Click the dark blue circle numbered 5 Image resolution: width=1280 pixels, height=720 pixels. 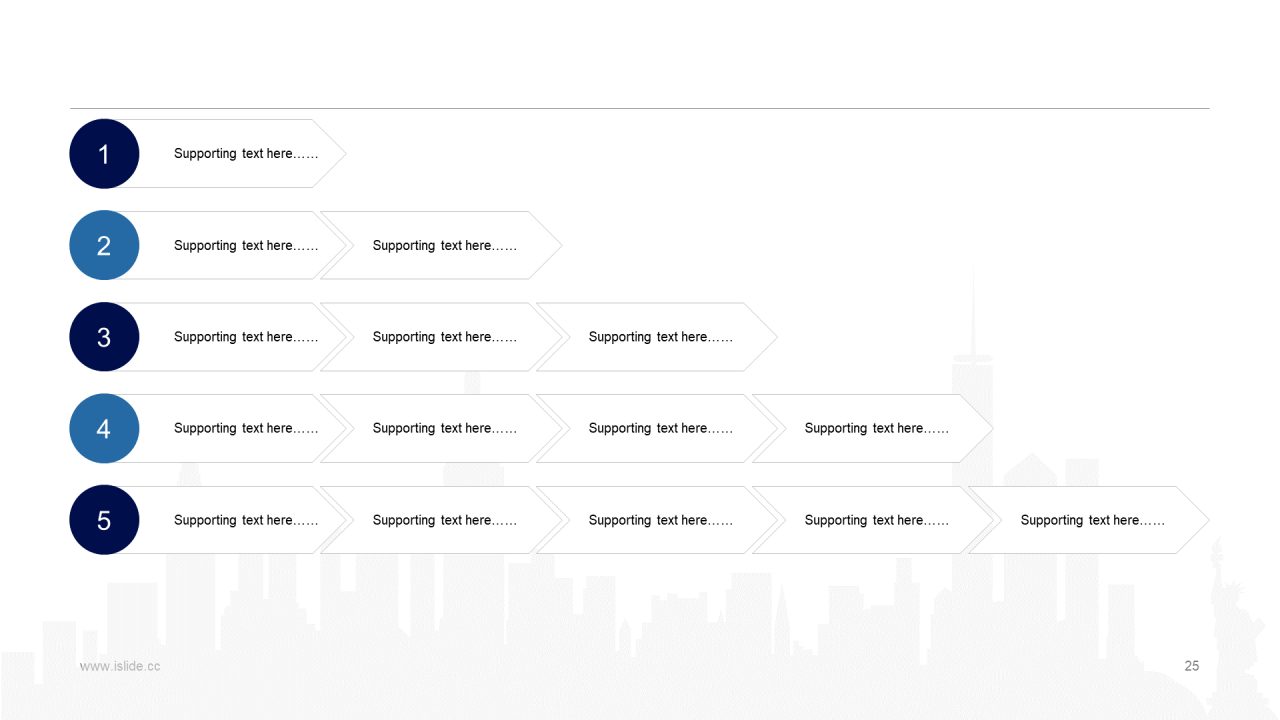(x=104, y=520)
